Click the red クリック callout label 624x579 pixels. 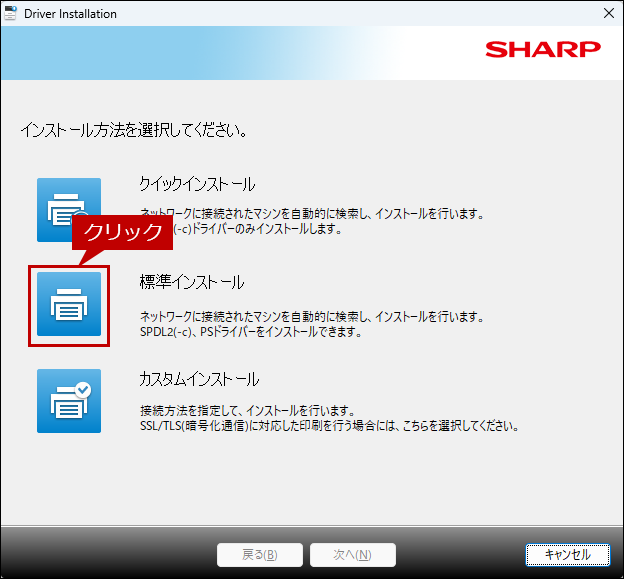(x=121, y=232)
